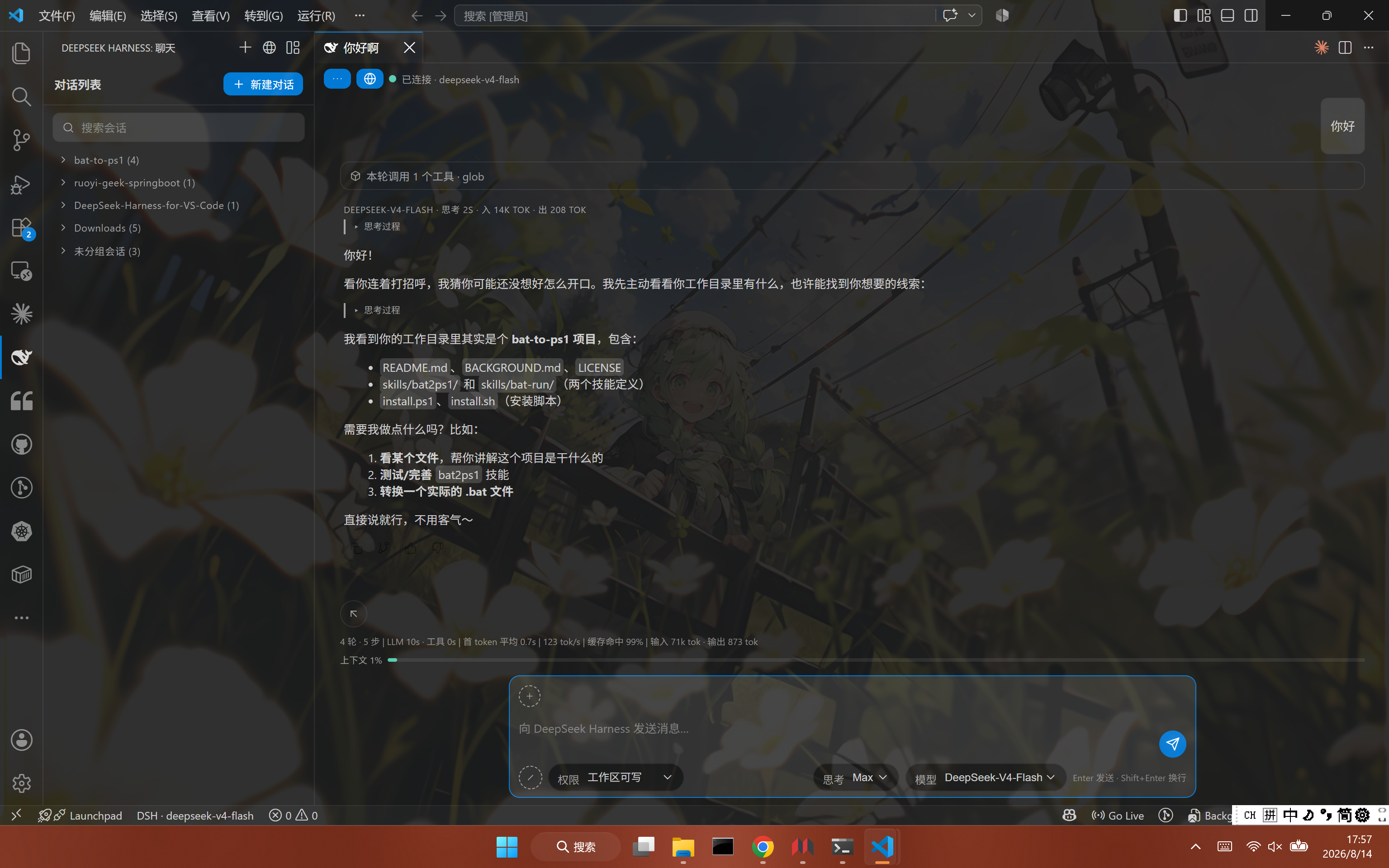The image size is (1389, 868).
Task: Open the Source Control view
Action: click(21, 140)
